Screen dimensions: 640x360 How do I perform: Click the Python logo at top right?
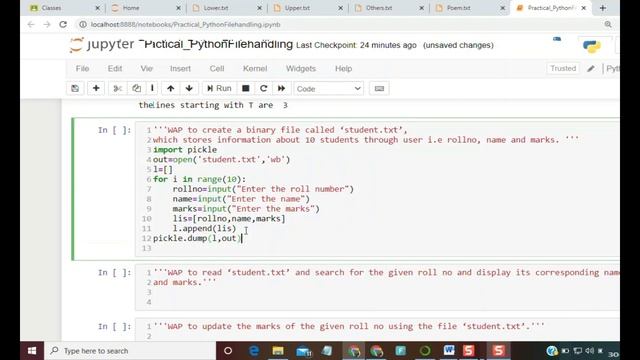tap(592, 46)
